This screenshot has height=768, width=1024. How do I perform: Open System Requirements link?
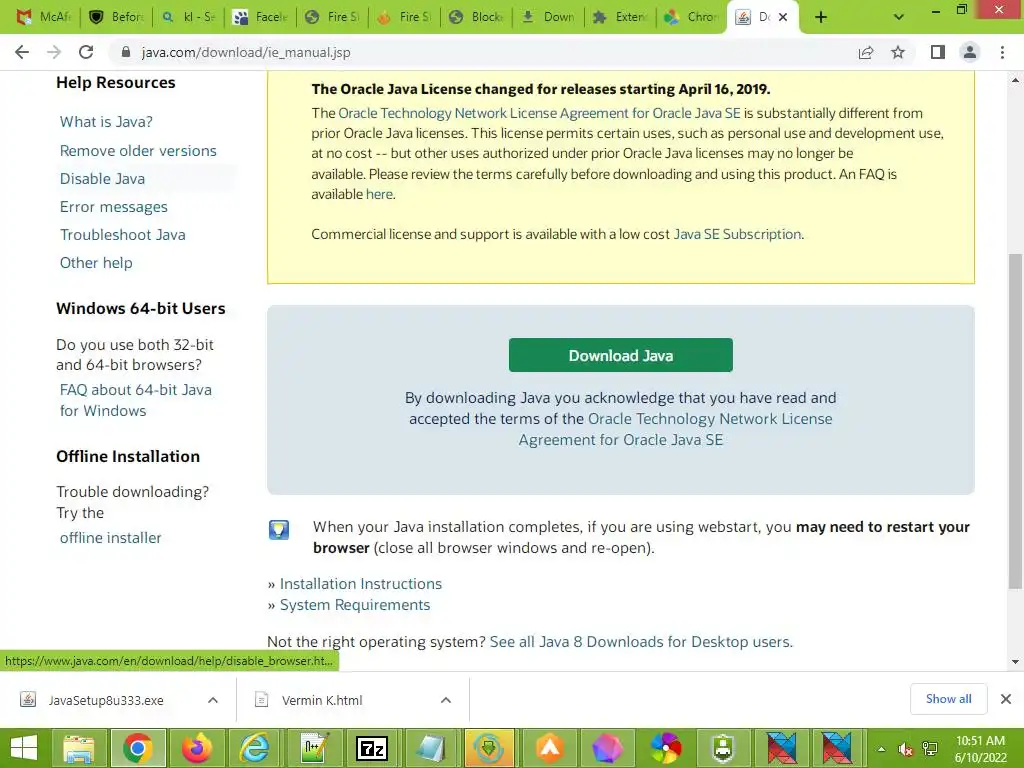click(x=355, y=605)
